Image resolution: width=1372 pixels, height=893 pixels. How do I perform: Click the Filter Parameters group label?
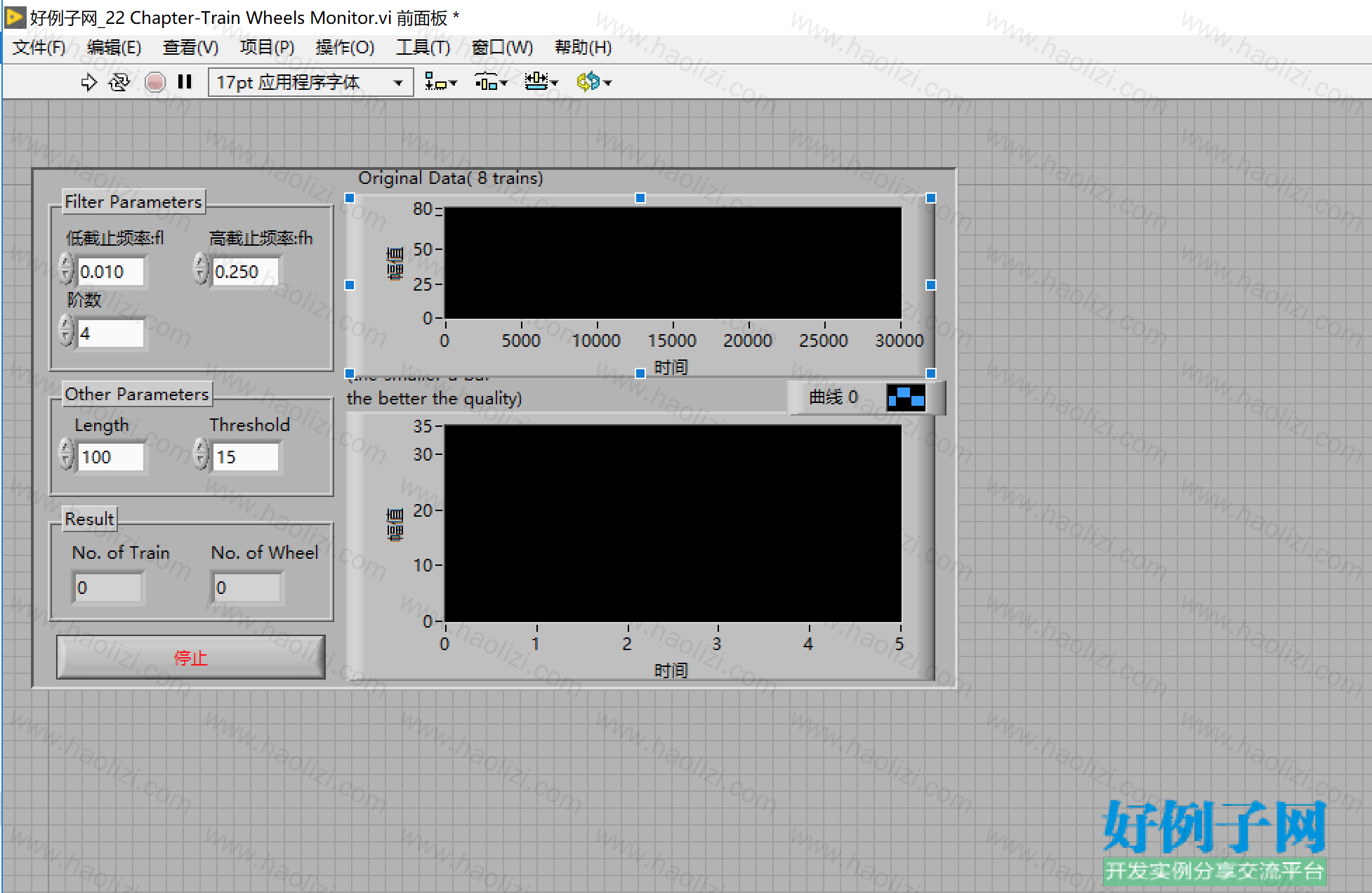coord(133,202)
